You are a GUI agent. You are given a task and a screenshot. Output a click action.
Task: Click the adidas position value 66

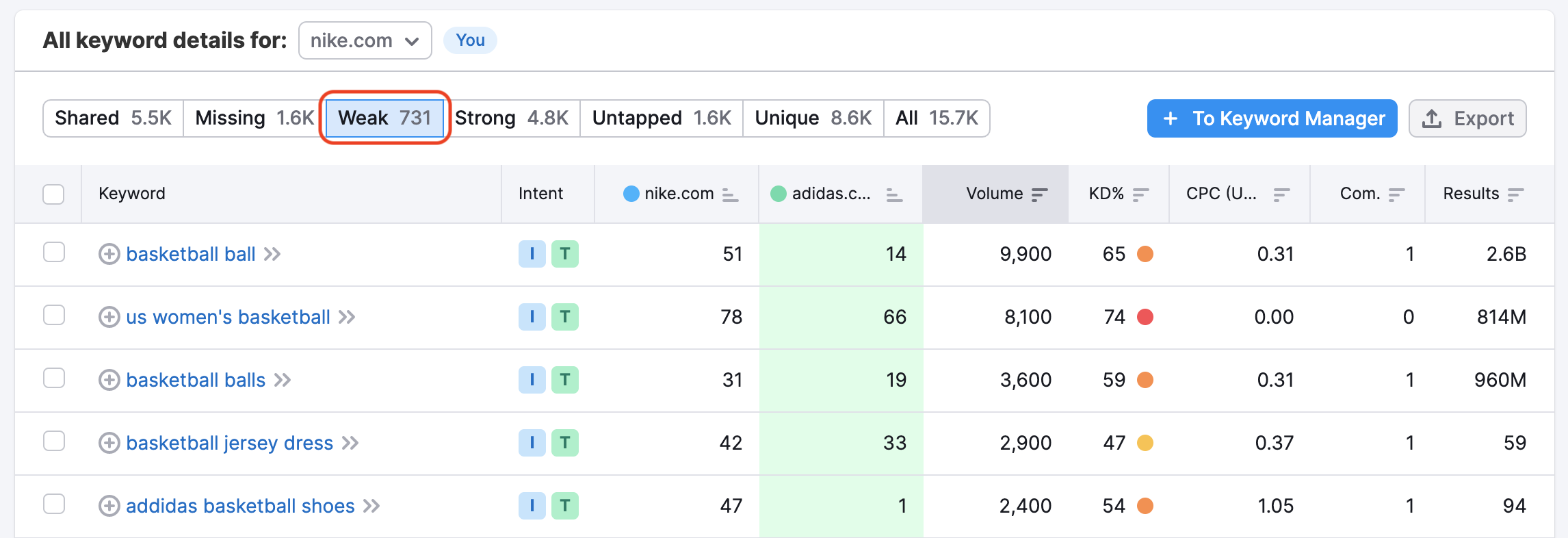[x=895, y=317]
